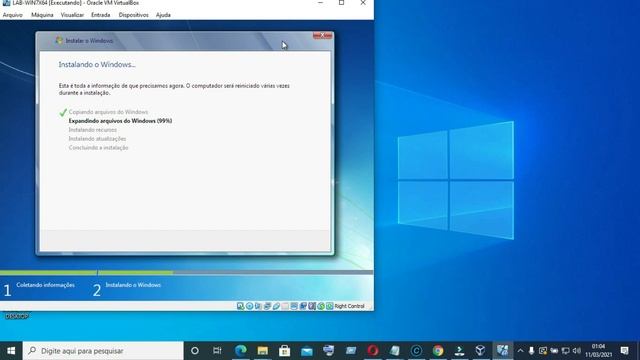Open the Dispositivos menu
This screenshot has height=360, width=640.
click(x=133, y=15)
